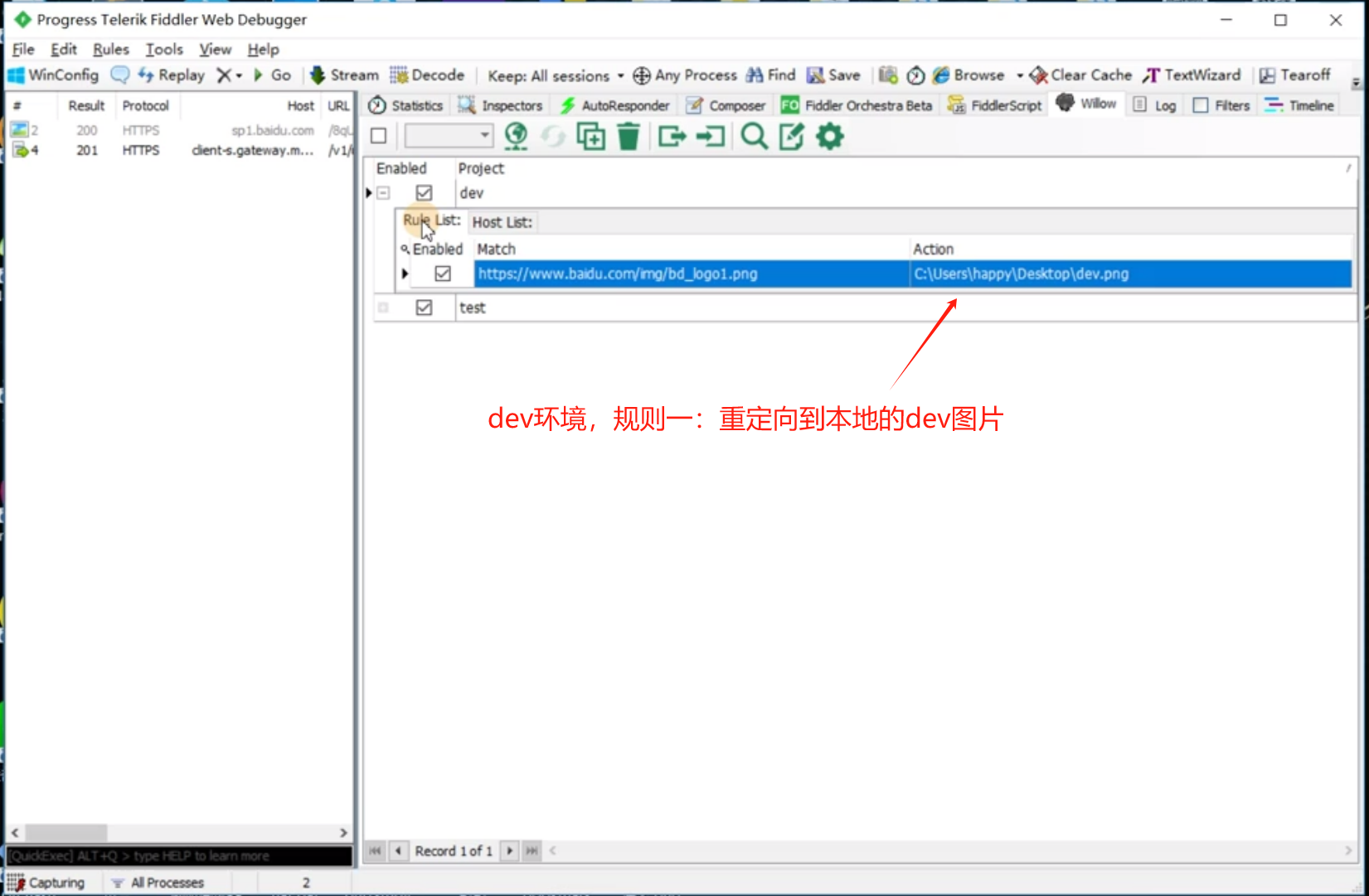Switch to the Host List tab

click(502, 222)
